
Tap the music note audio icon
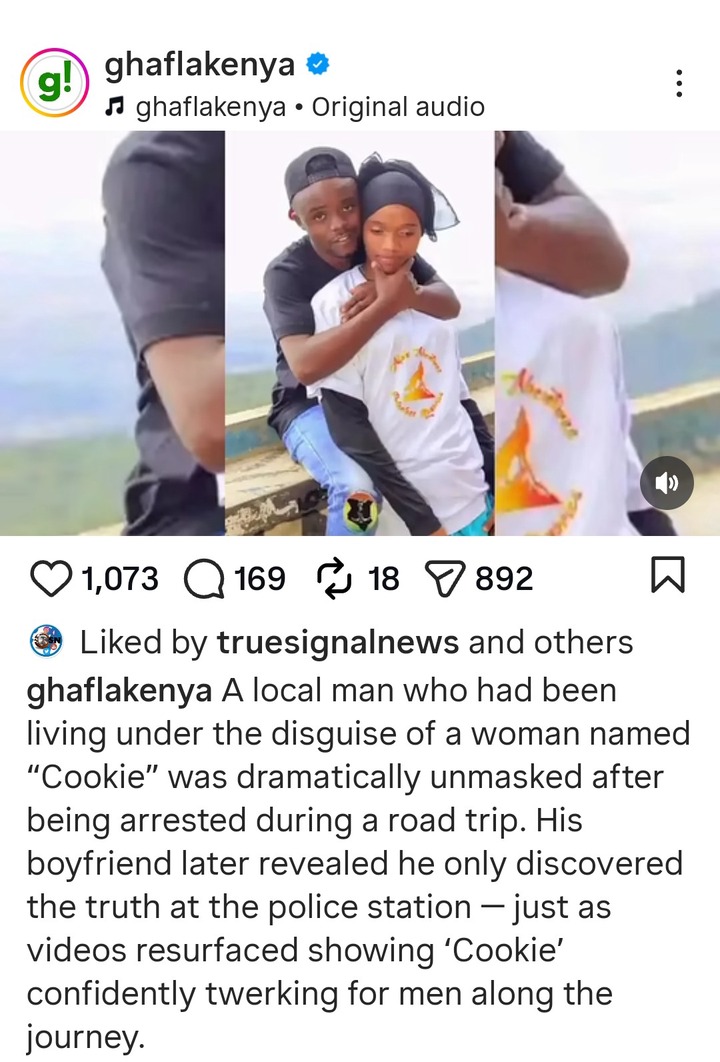pos(116,106)
